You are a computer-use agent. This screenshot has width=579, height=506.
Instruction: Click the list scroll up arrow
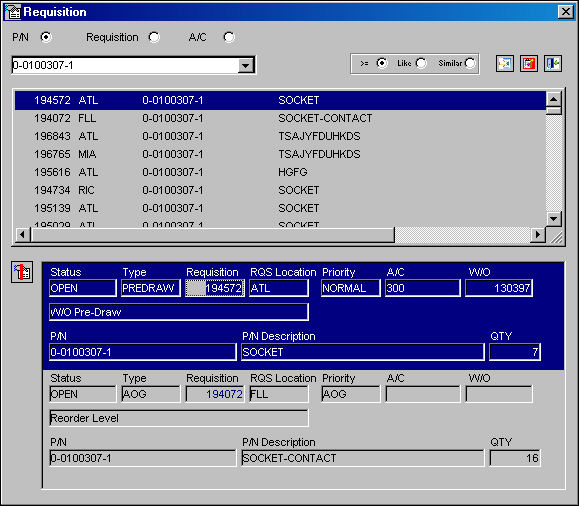pyautogui.click(x=554, y=99)
